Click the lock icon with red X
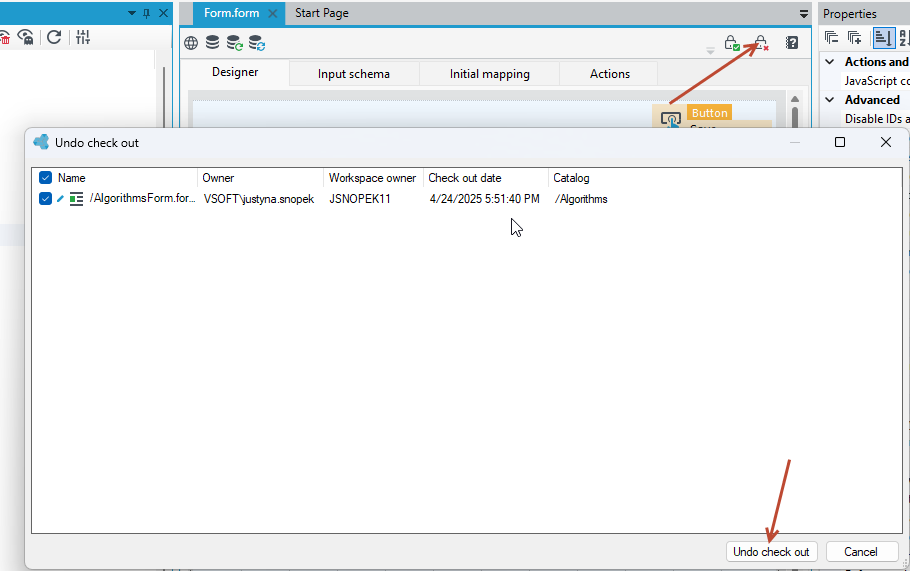910x571 pixels. (761, 43)
